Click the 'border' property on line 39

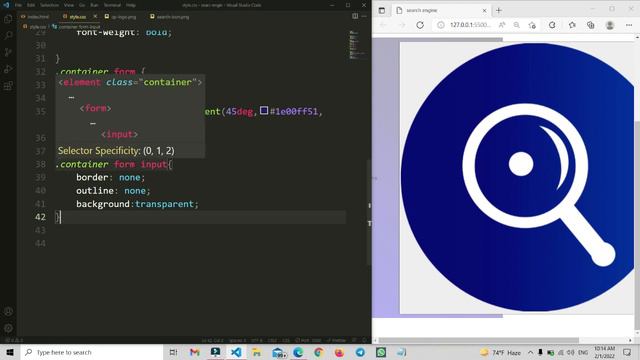tap(92, 177)
